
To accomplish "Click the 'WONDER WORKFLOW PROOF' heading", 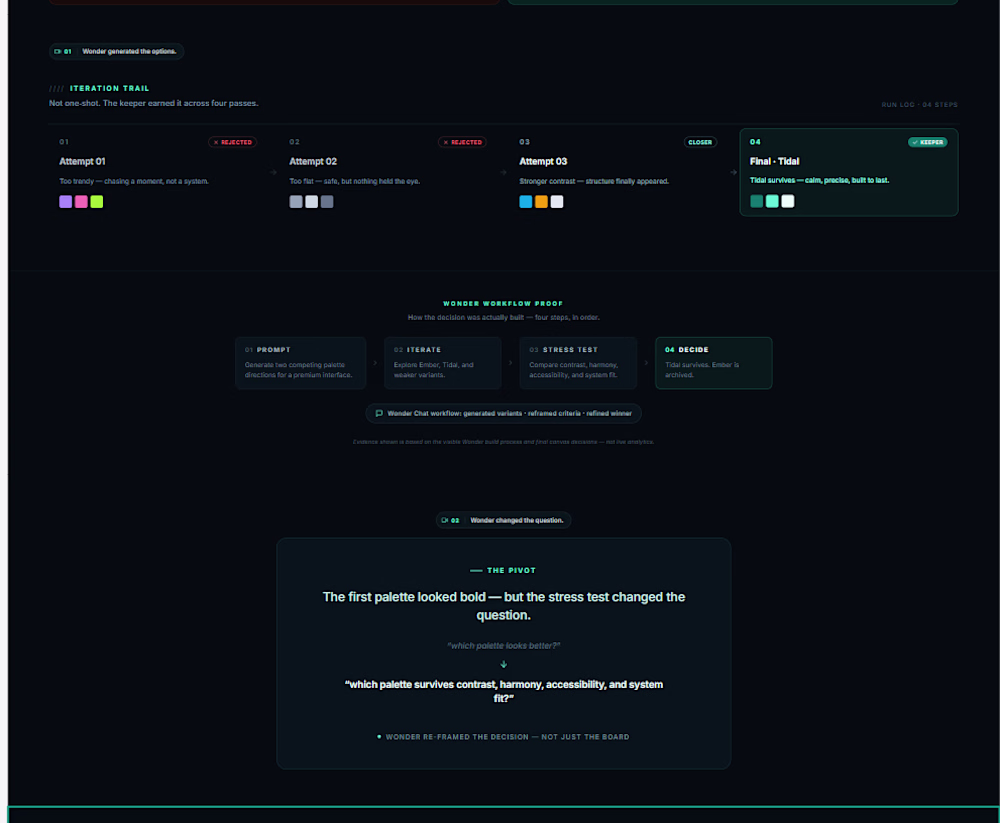I will (503, 304).
